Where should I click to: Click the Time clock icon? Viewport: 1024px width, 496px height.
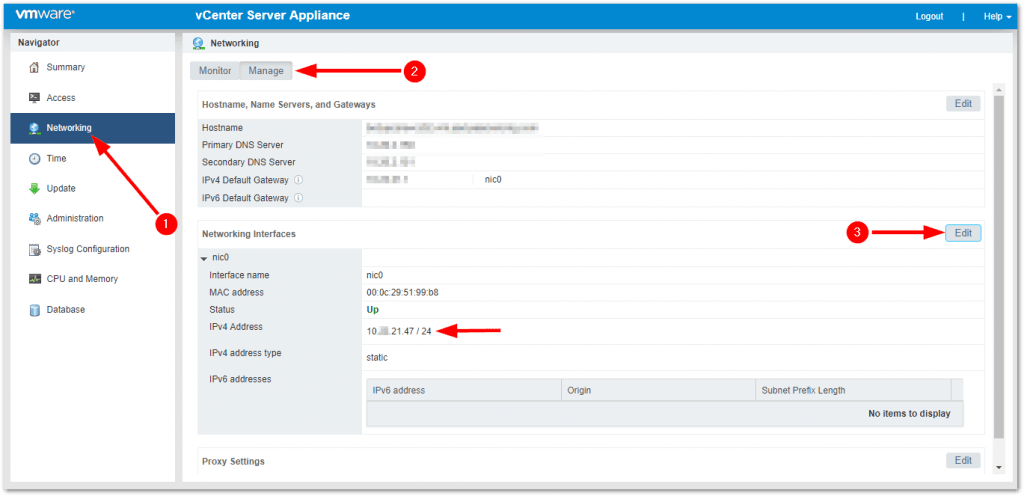point(35,159)
